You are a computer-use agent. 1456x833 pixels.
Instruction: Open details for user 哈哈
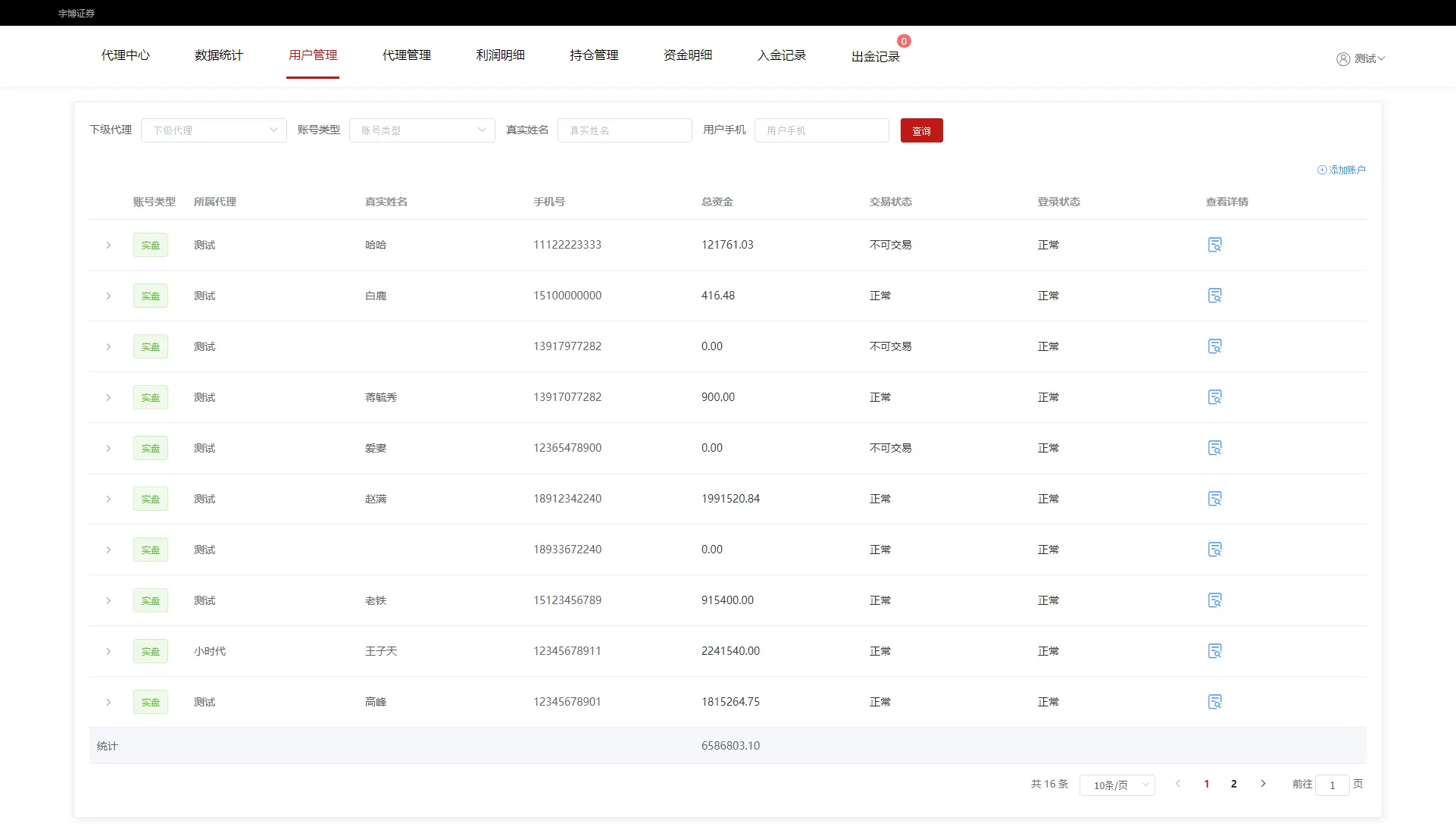tap(1214, 245)
